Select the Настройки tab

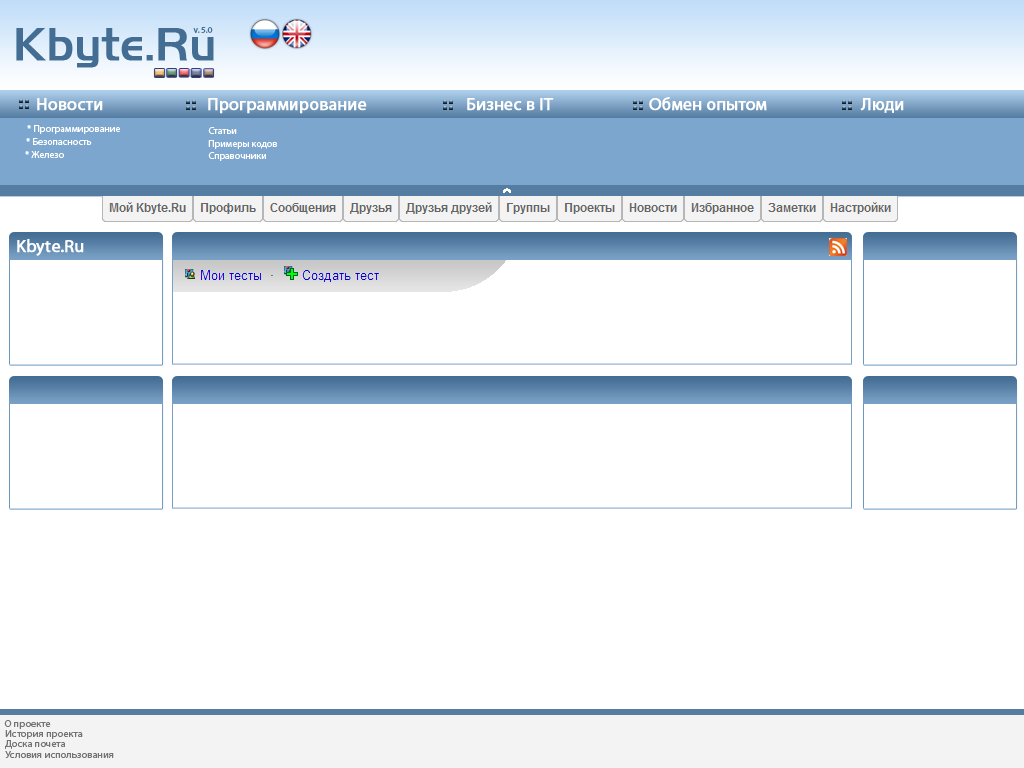(x=860, y=208)
